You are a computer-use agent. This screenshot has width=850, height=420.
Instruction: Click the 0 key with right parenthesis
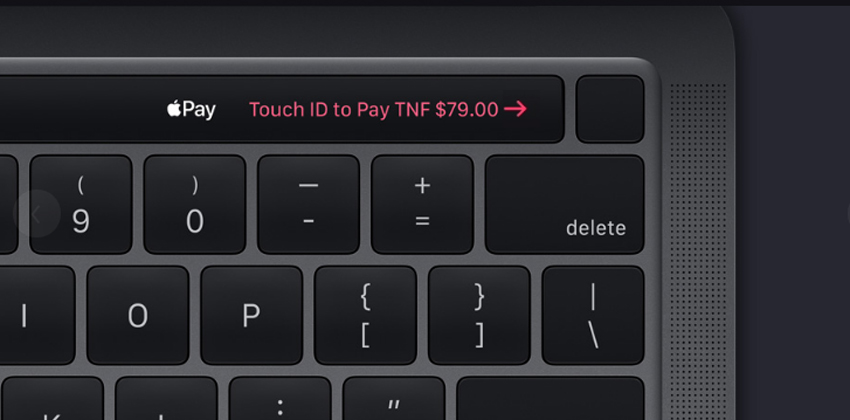point(195,204)
